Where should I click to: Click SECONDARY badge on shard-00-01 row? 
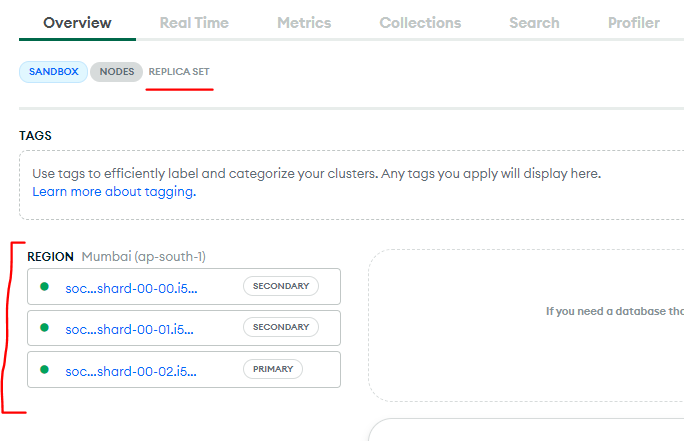(x=280, y=327)
